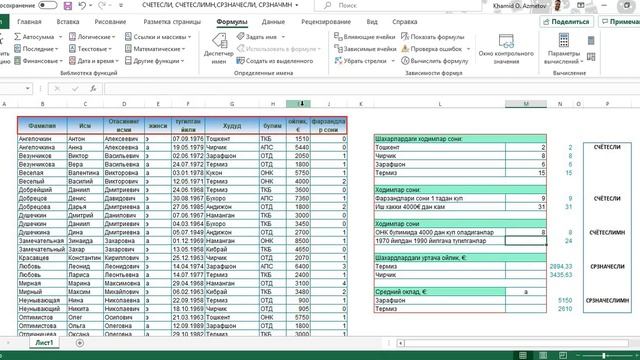This screenshot has width=640, height=360.
Task: Click the empty cell beside 1970 йилдан row
Action: click(526, 241)
